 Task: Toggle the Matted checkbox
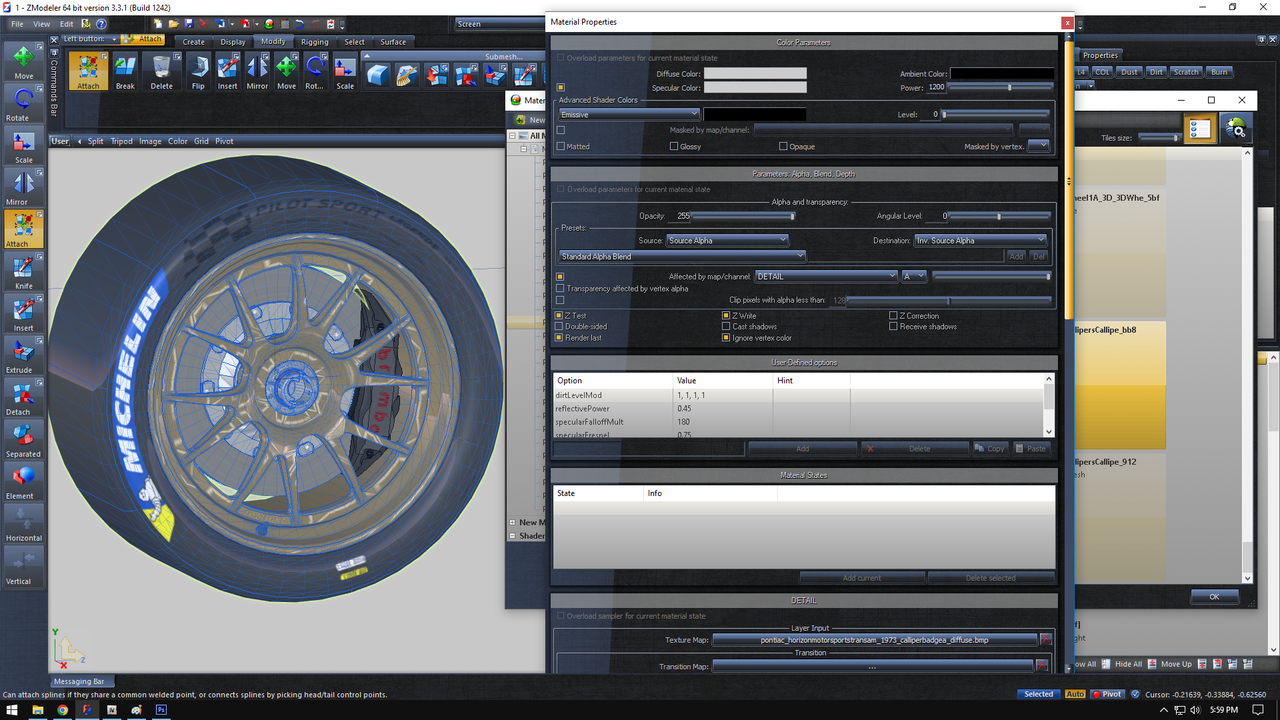[x=561, y=146]
